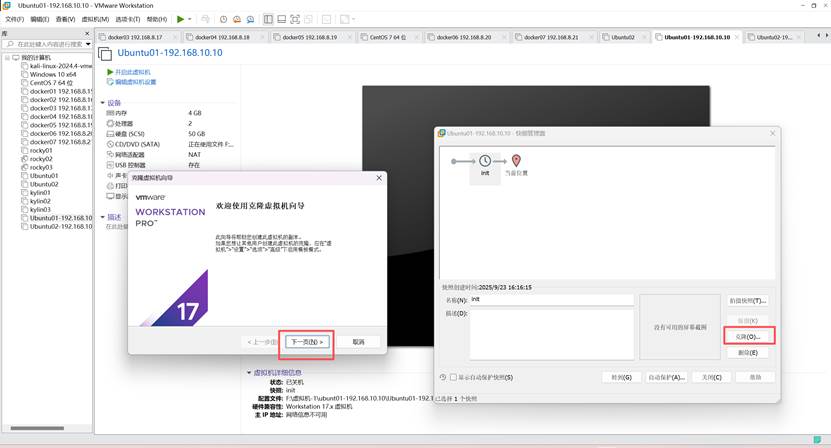This screenshot has width=831, height=448.
Task: Collapse the 虚拟机详细信息 section
Action: (x=249, y=373)
